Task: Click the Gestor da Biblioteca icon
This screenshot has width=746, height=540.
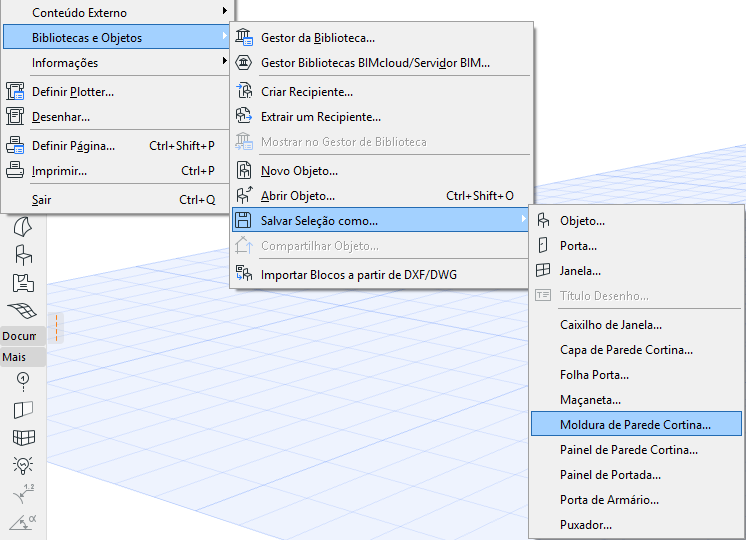Action: pyautogui.click(x=244, y=38)
